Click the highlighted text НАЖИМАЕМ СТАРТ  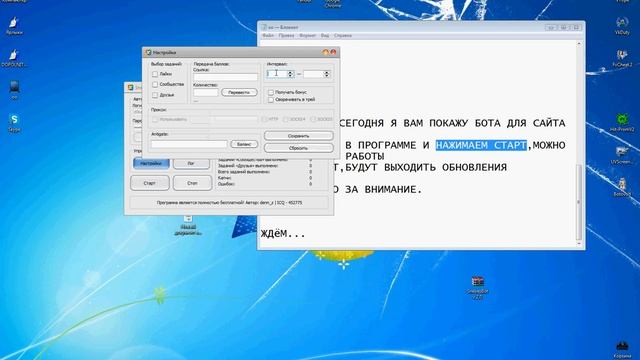click(x=481, y=145)
